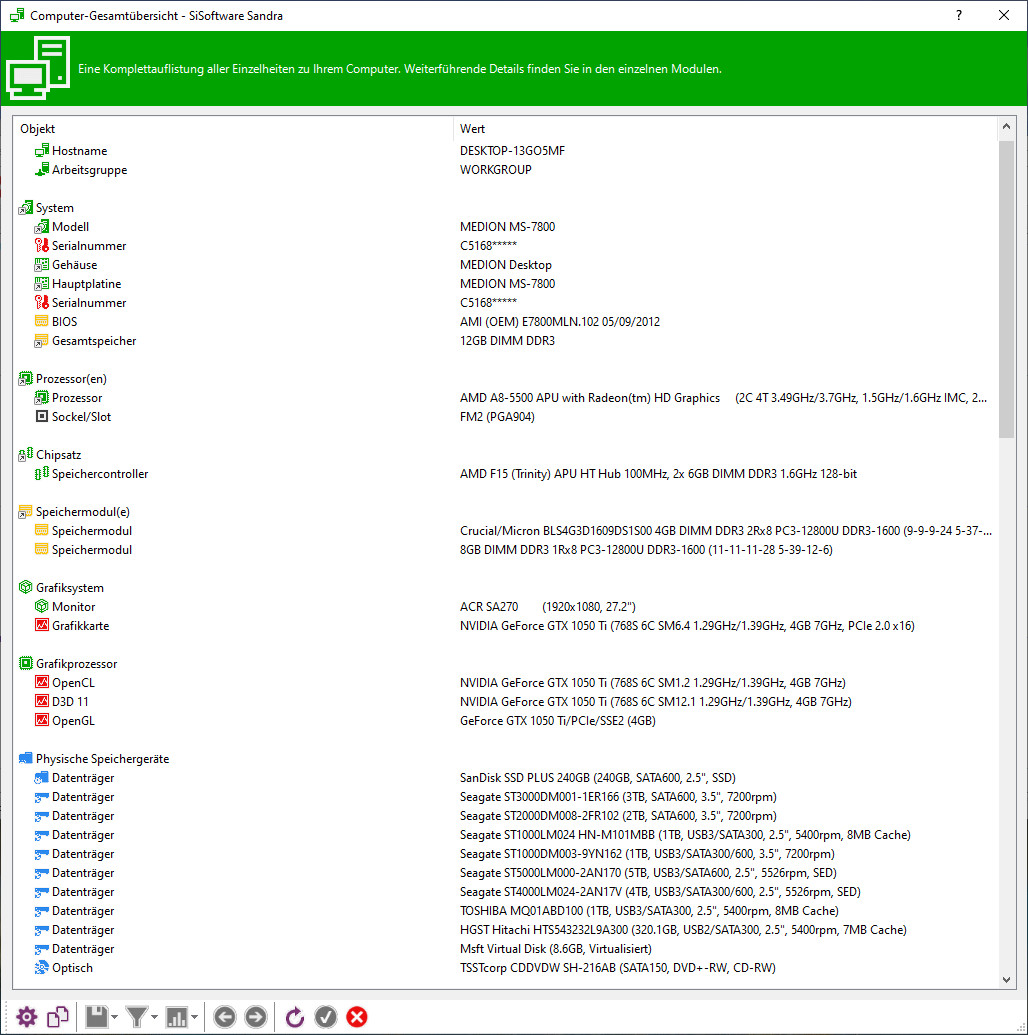Click the Grafikkarte row icon
The height and width of the screenshot is (1035, 1028).
point(42,625)
